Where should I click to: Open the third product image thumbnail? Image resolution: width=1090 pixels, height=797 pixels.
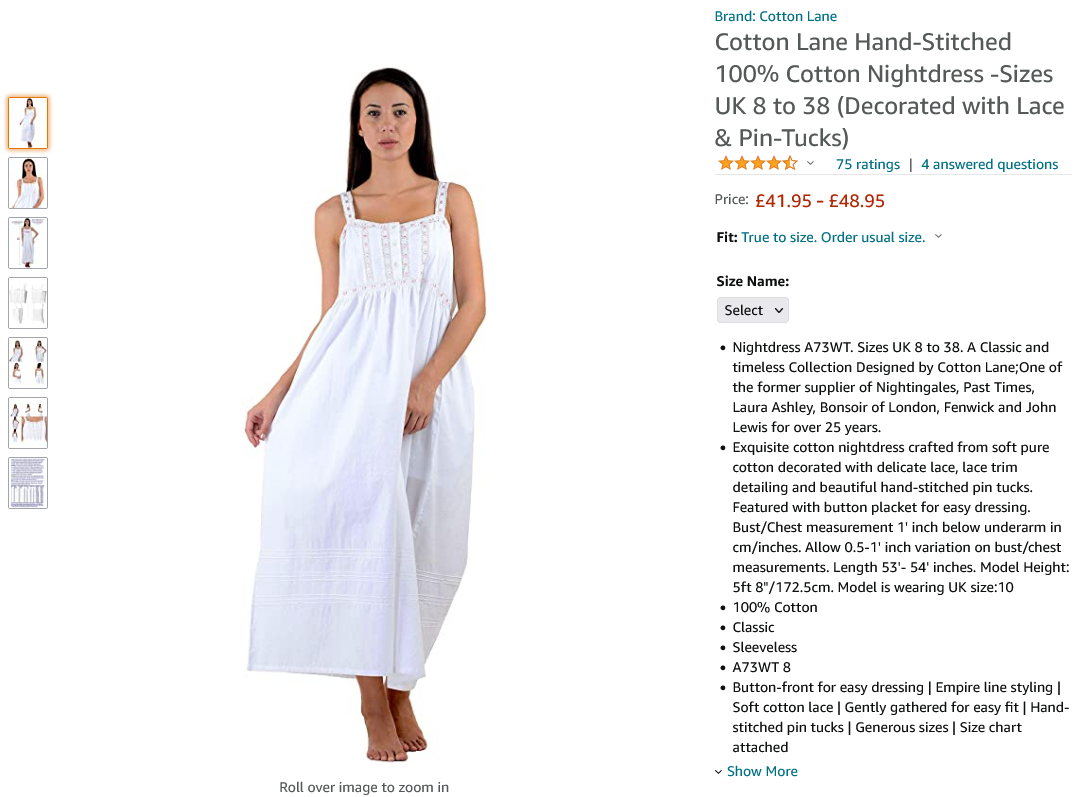28,243
